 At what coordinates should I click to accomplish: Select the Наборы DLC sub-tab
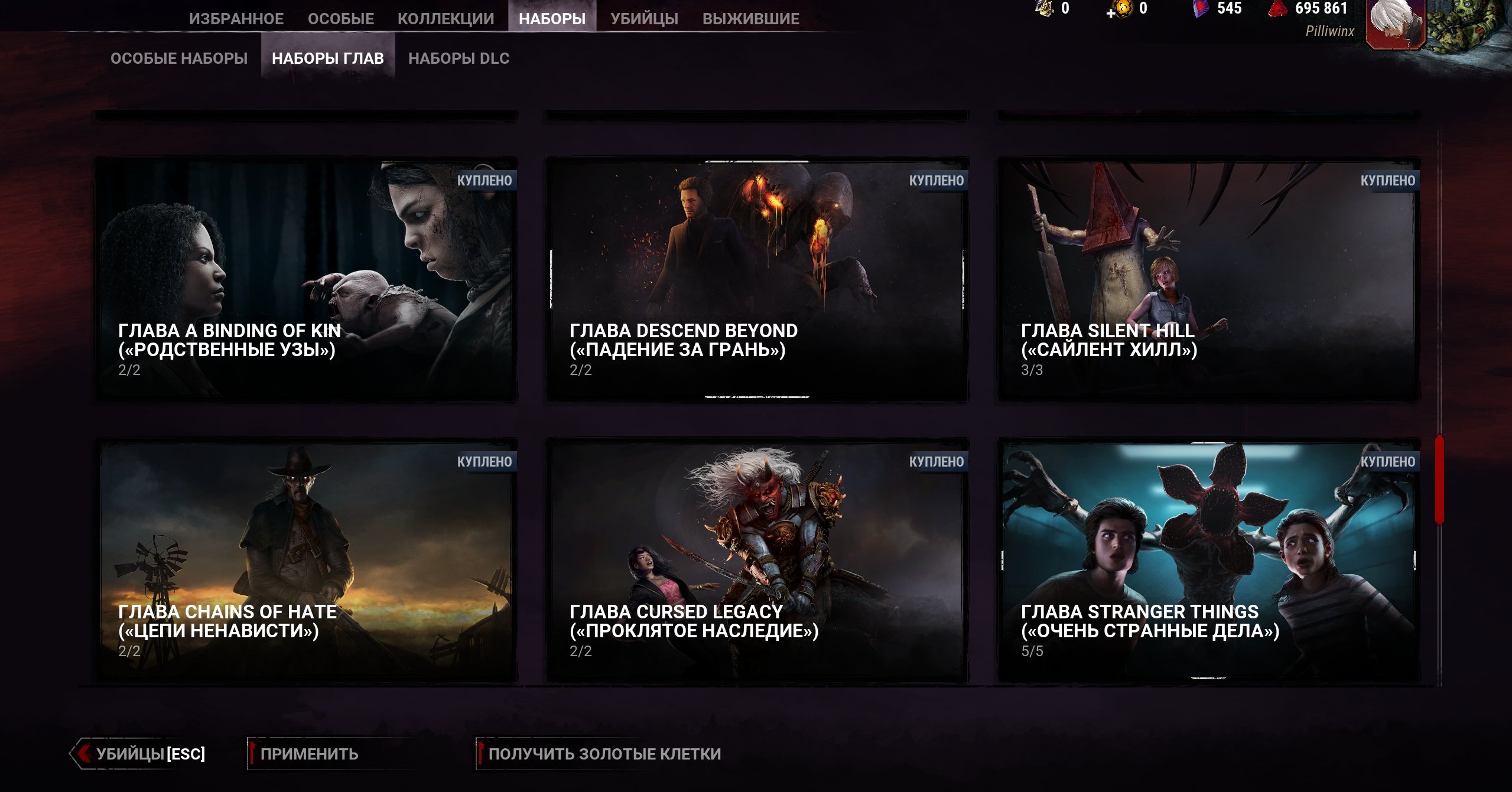[459, 58]
